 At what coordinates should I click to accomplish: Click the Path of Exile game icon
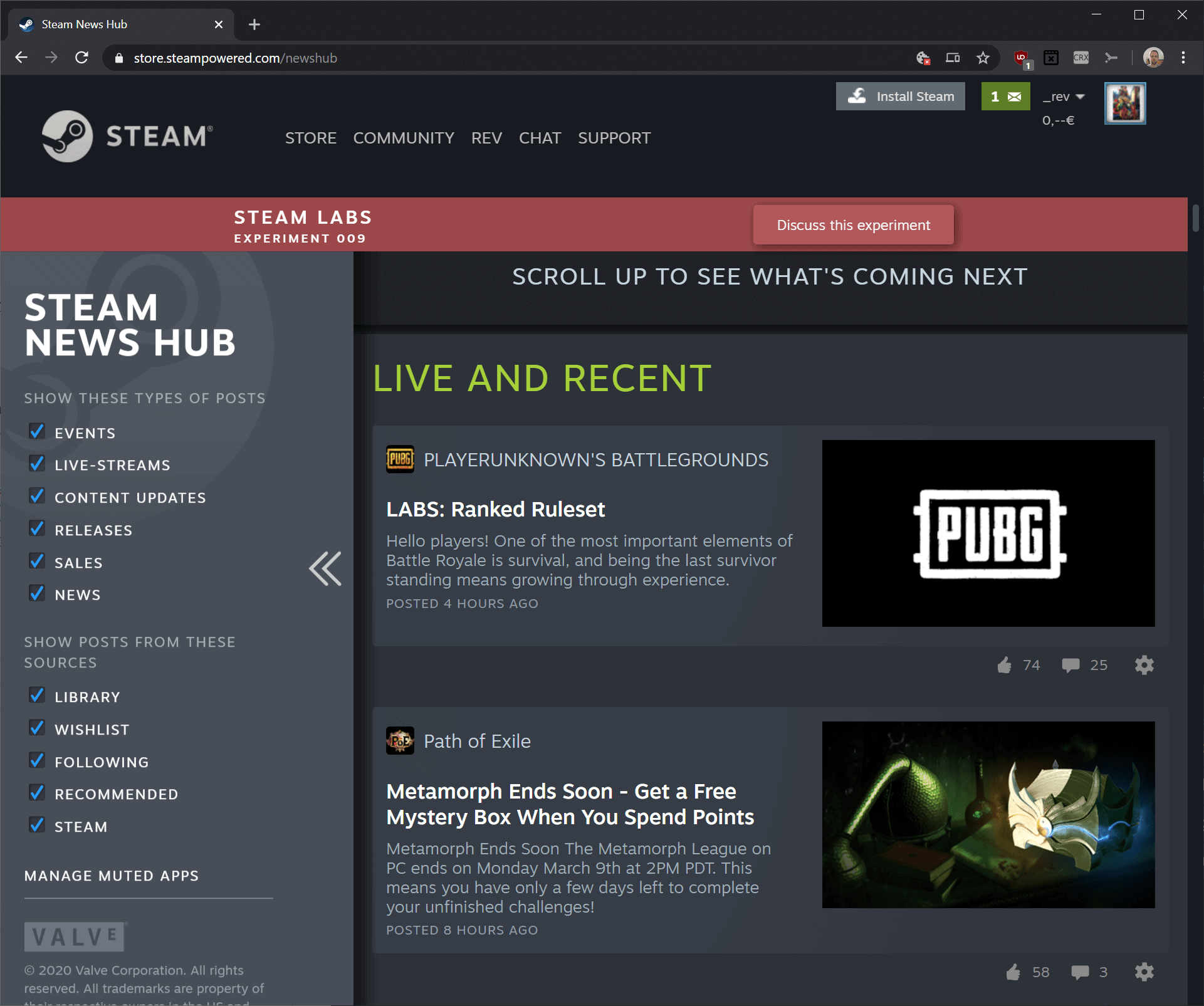click(400, 740)
